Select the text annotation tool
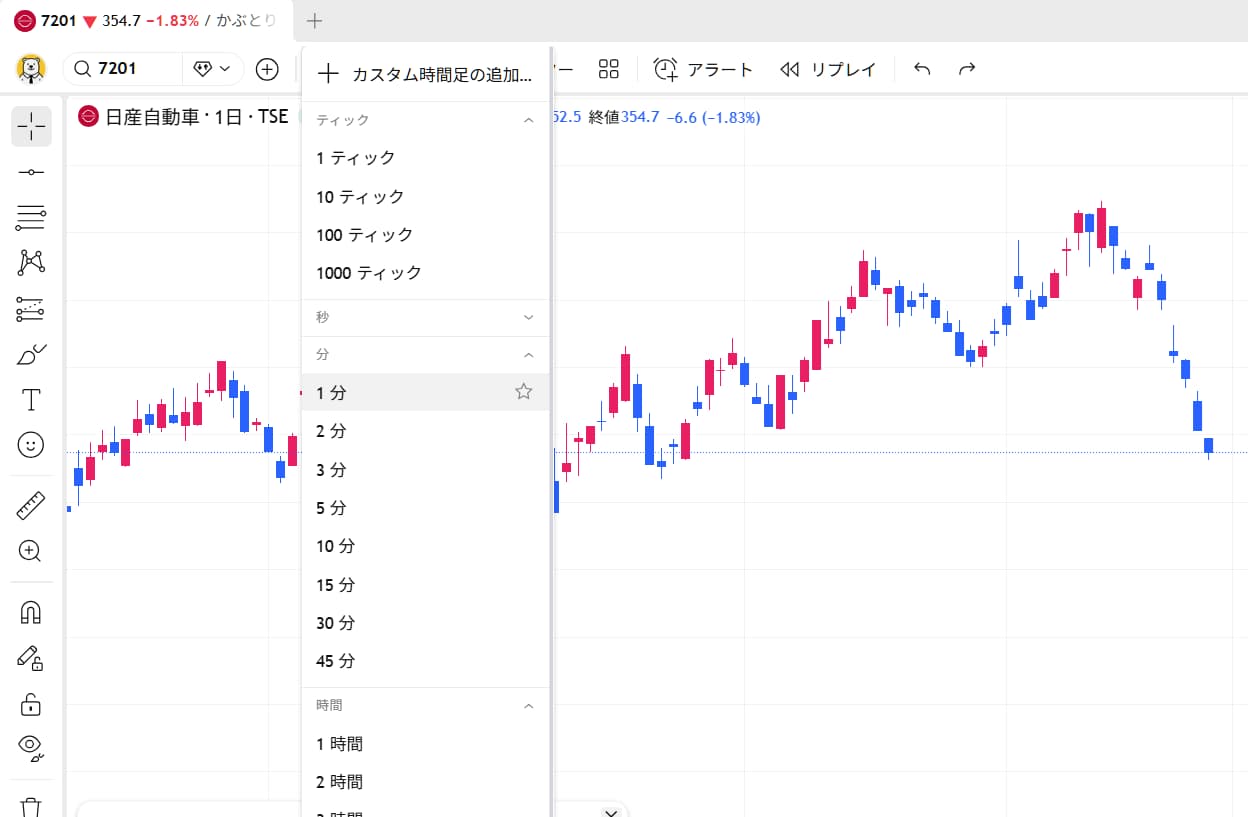Viewport: 1248px width, 817px height. (x=30, y=398)
